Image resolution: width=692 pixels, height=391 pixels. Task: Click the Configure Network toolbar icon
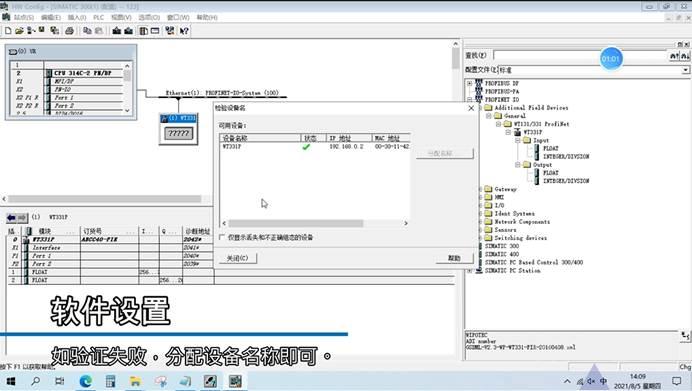point(170,31)
